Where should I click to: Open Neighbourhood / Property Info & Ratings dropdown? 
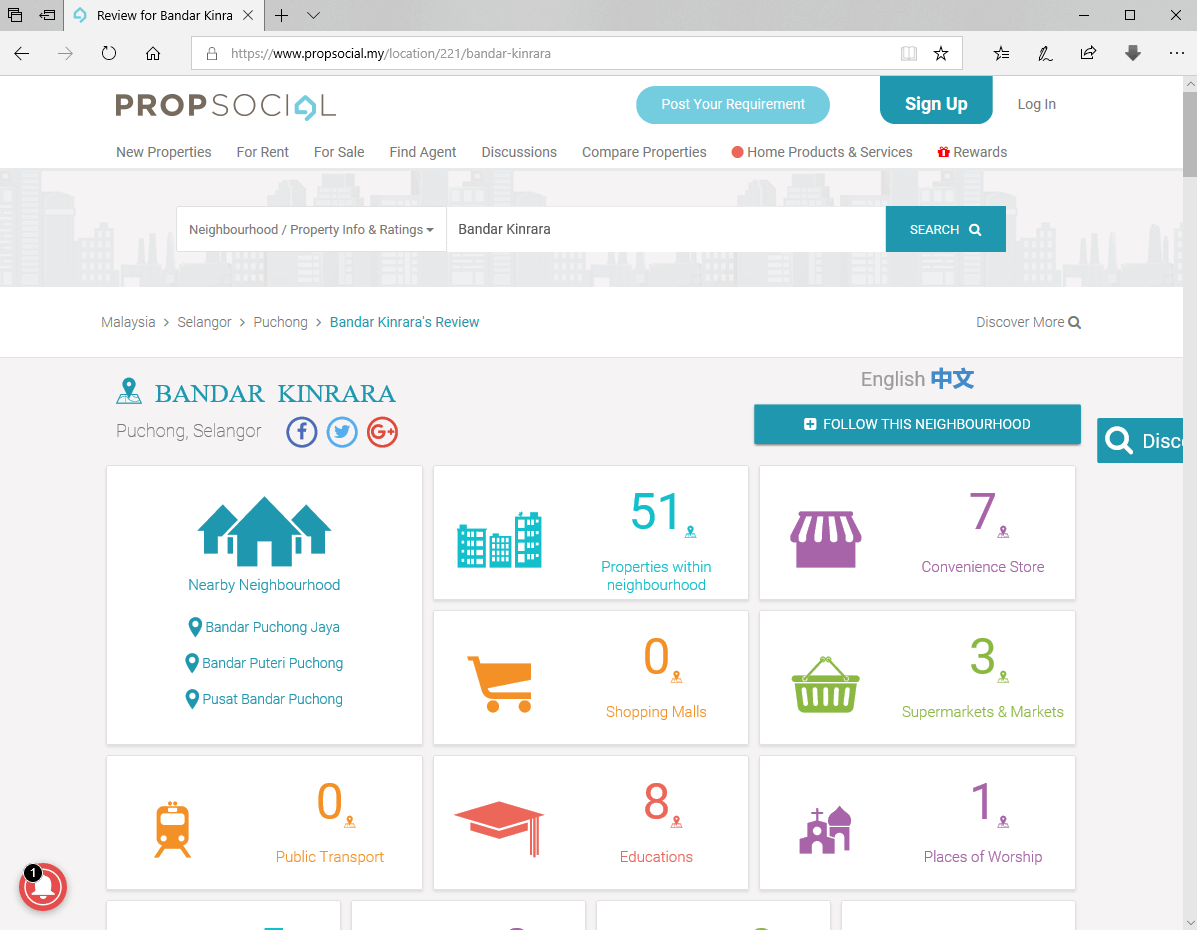pos(311,229)
